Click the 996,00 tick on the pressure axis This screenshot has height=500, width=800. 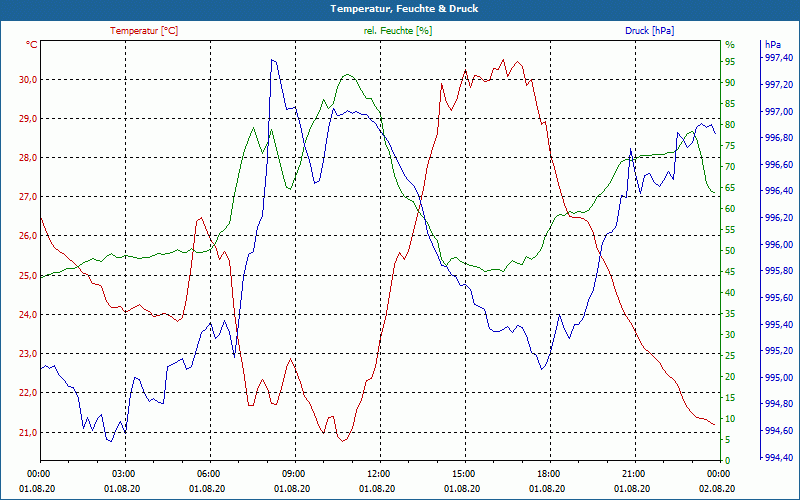click(779, 244)
